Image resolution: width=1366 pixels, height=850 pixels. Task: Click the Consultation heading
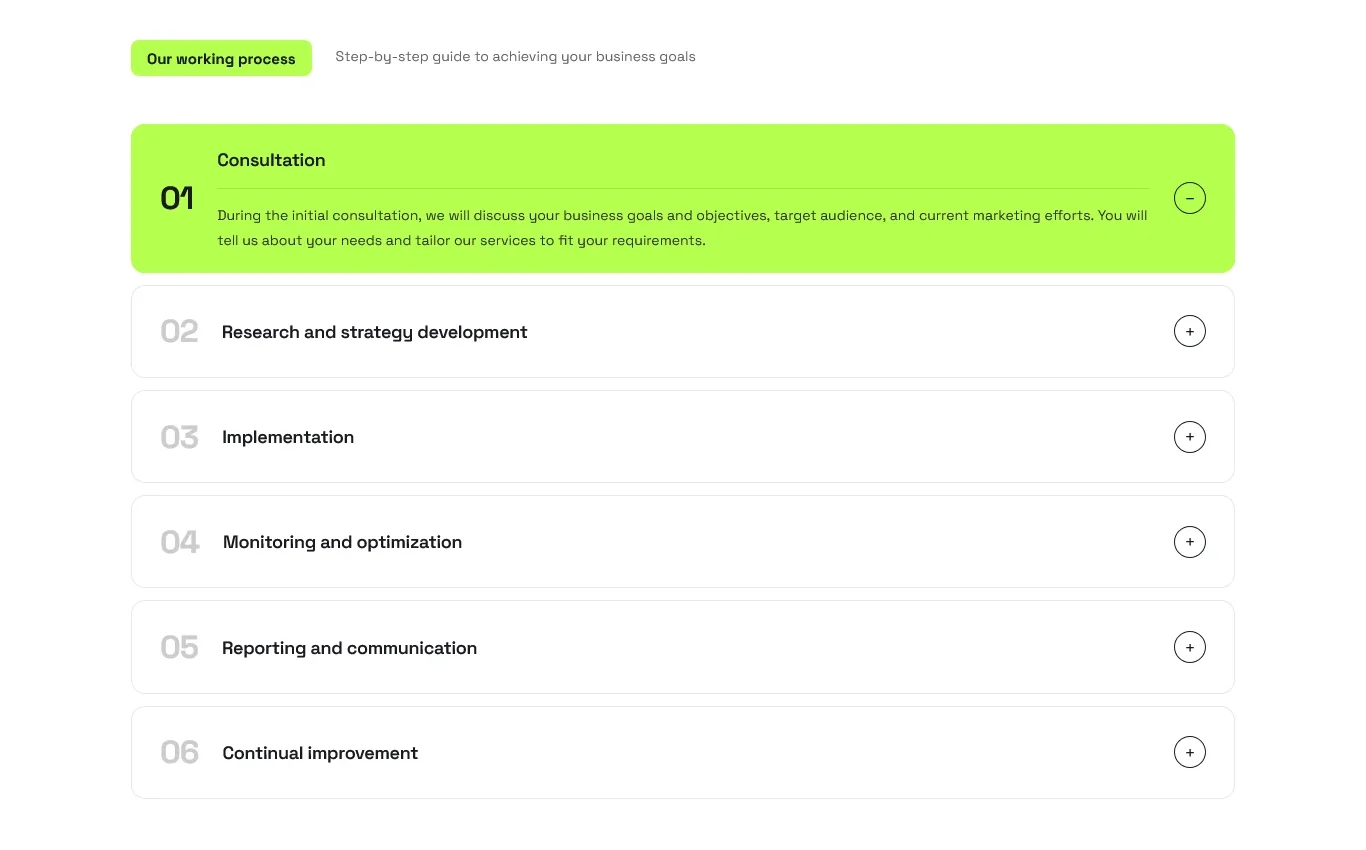[x=271, y=160]
